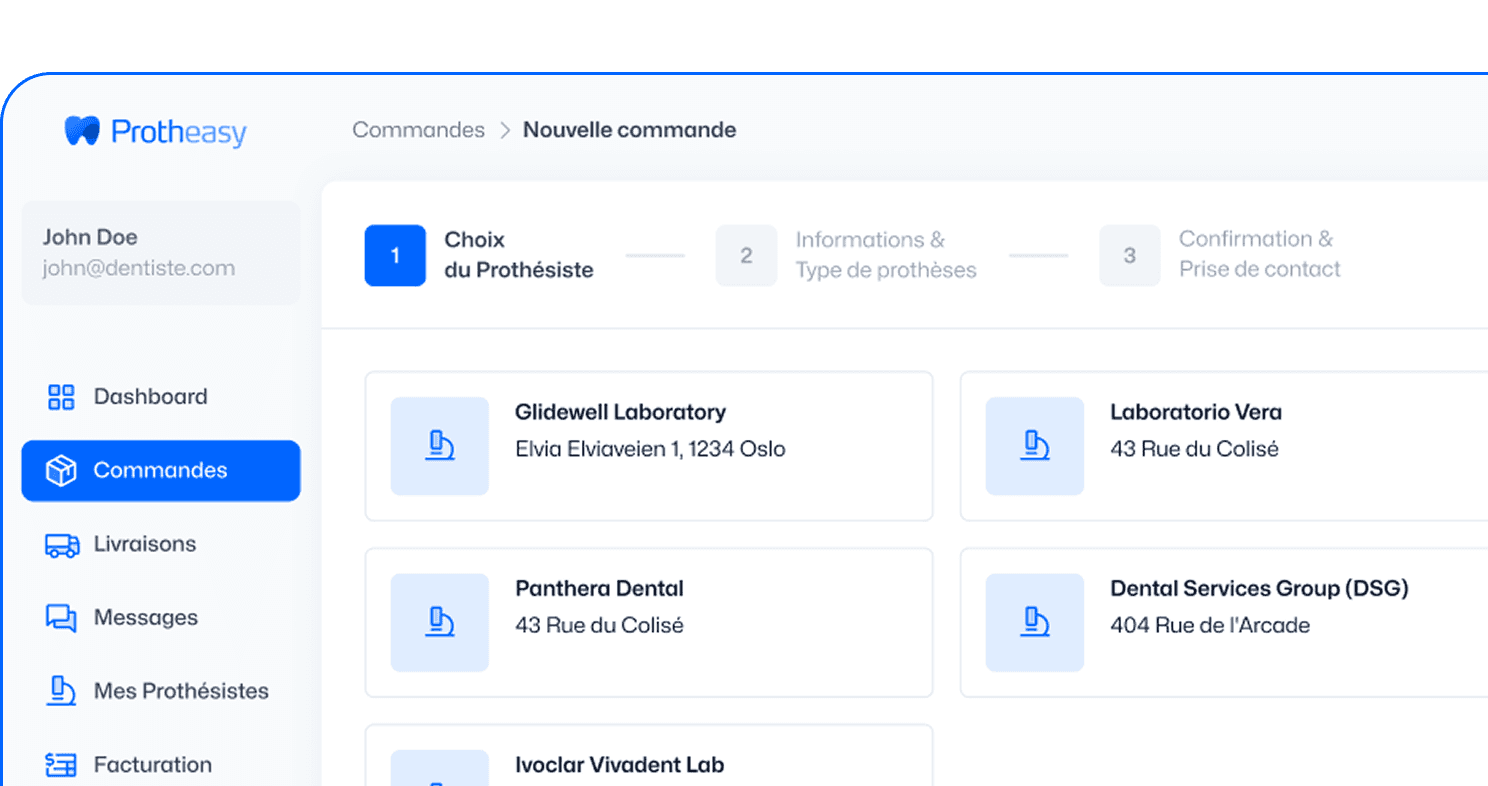1488x786 pixels.
Task: Click the Glidewell Laboratory microscope icon
Action: tap(439, 446)
